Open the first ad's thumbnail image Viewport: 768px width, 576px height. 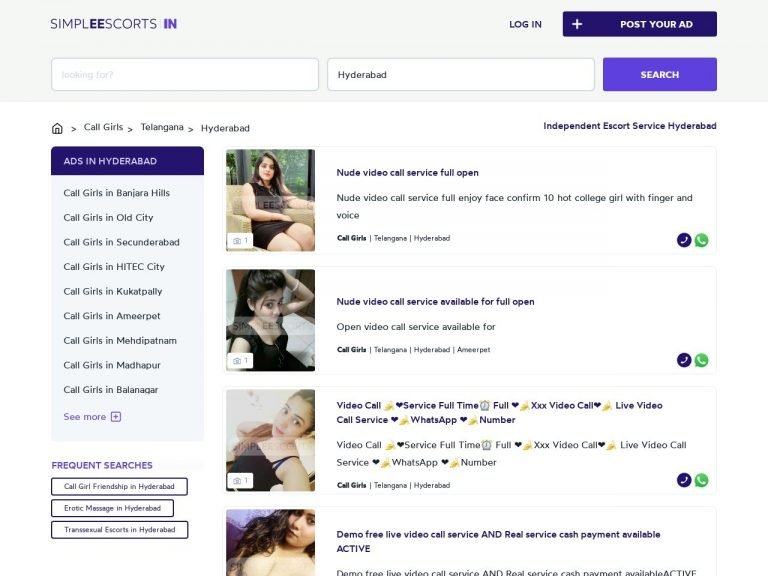(270, 200)
